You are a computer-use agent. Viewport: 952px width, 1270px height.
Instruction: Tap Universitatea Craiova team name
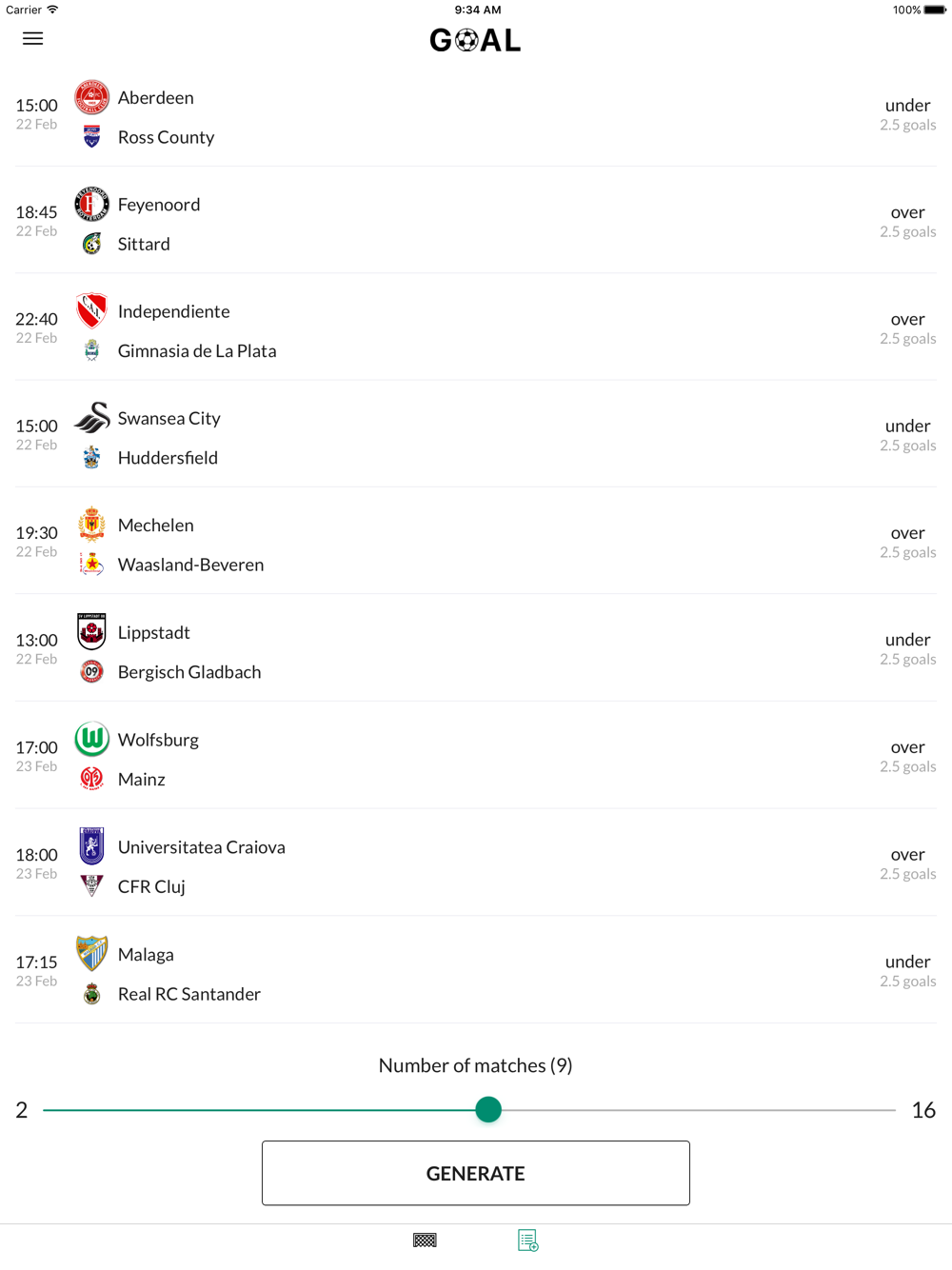tap(202, 847)
